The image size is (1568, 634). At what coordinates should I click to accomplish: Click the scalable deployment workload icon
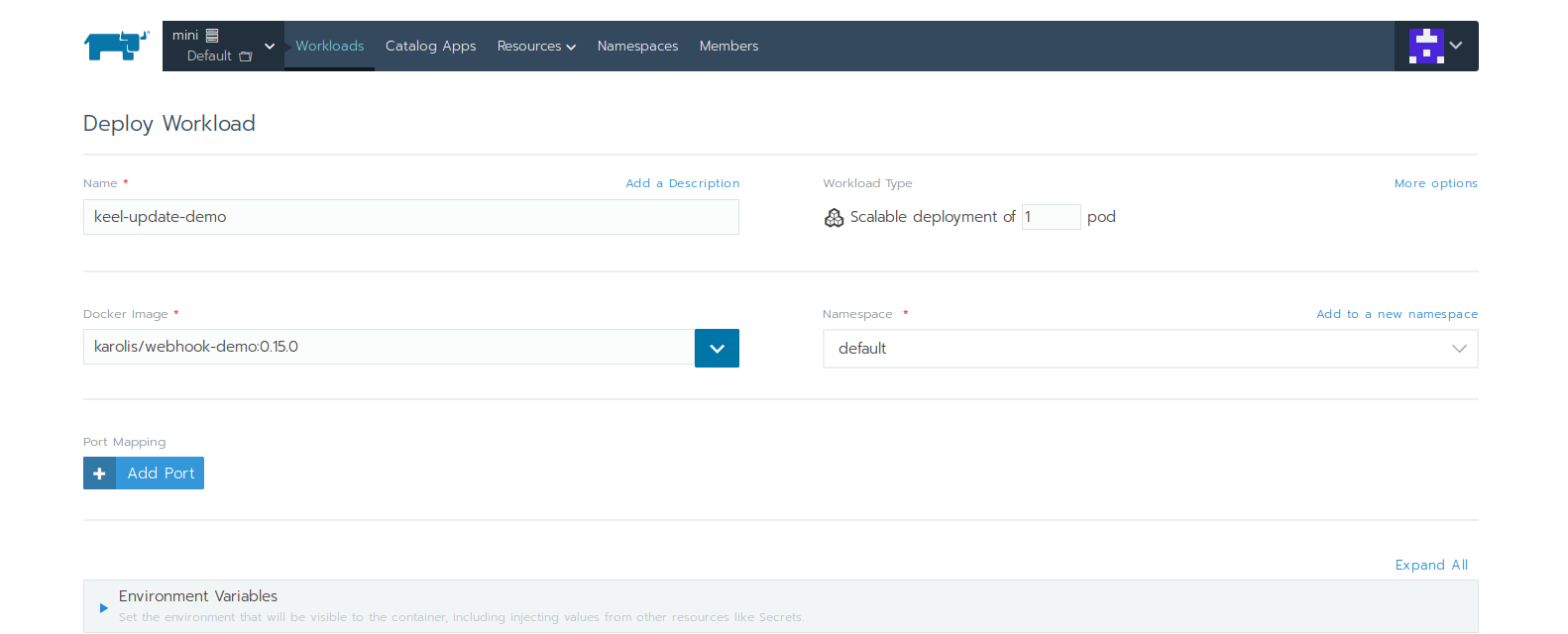tap(834, 217)
